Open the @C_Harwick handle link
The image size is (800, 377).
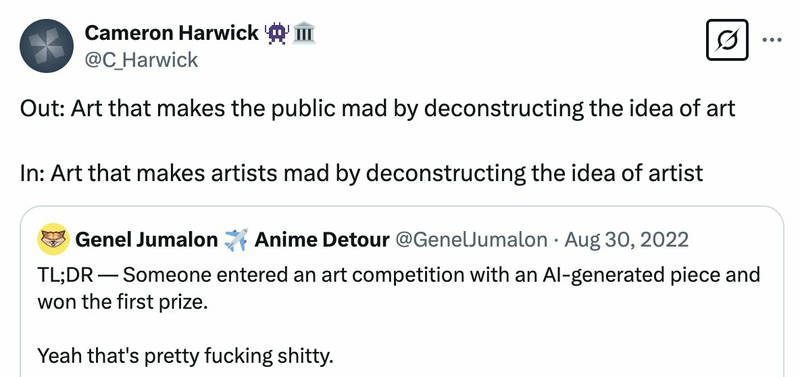(x=141, y=60)
